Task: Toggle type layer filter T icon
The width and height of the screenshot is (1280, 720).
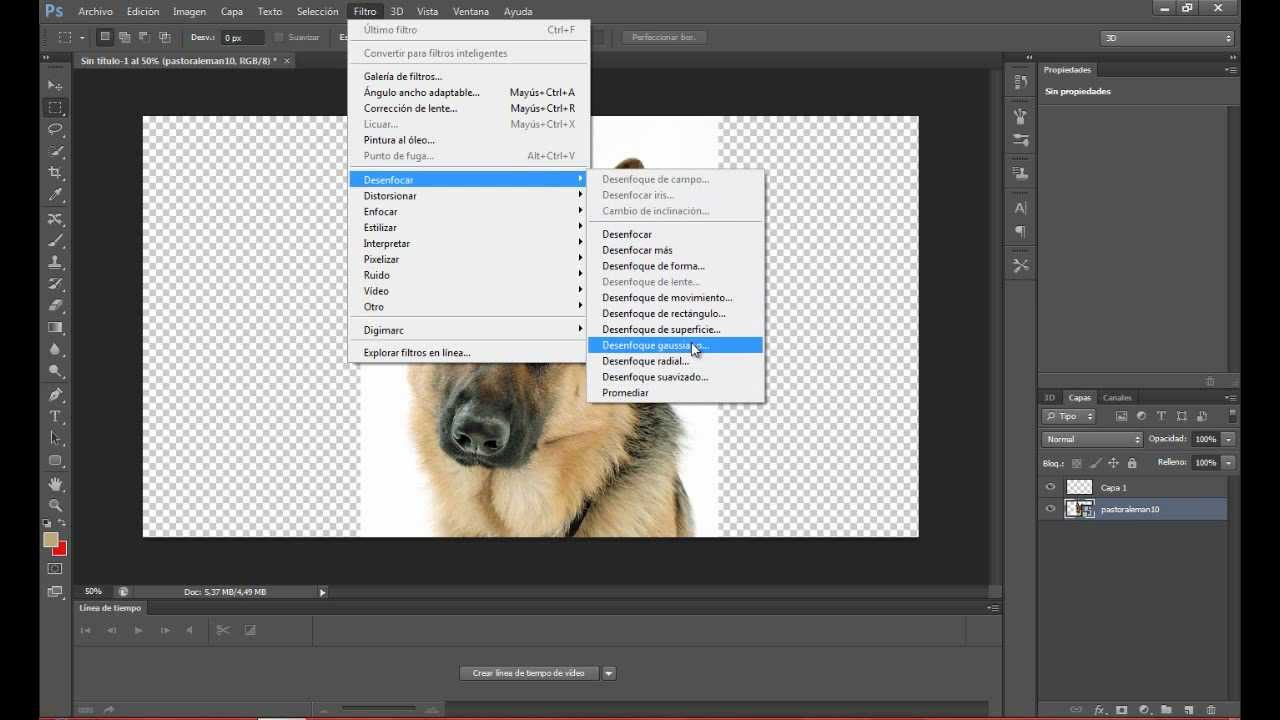Action: [1161, 416]
